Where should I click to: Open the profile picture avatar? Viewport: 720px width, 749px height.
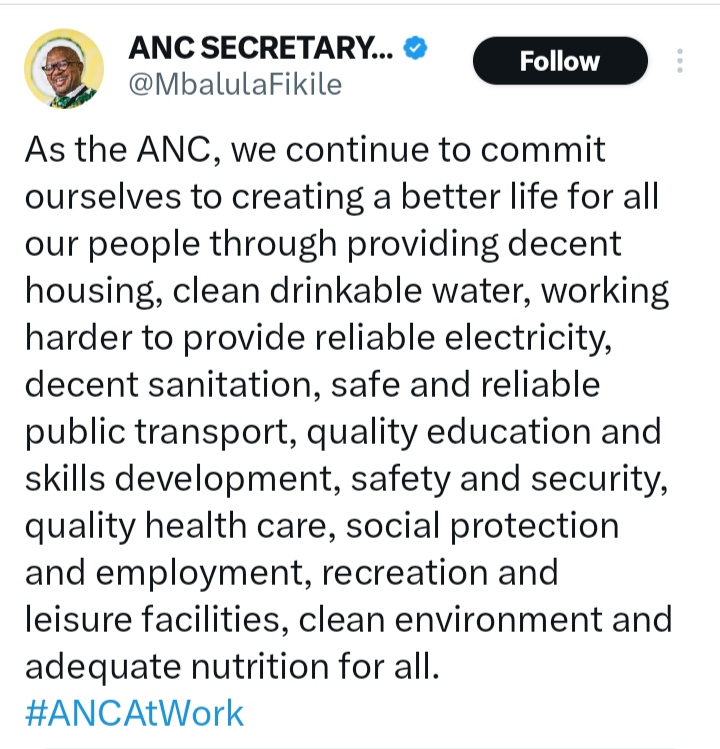point(64,69)
